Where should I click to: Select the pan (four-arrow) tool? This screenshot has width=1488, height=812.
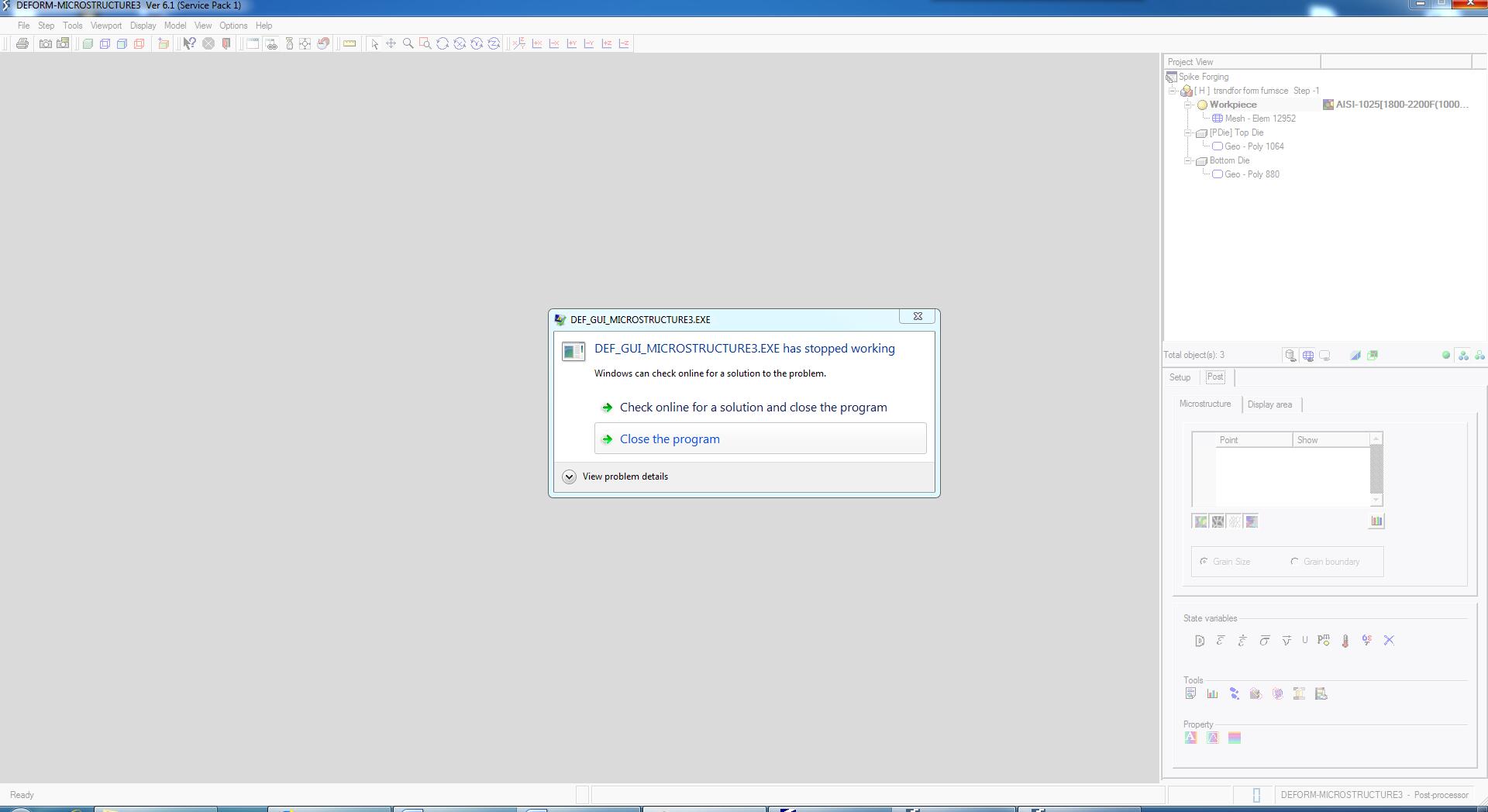point(391,44)
